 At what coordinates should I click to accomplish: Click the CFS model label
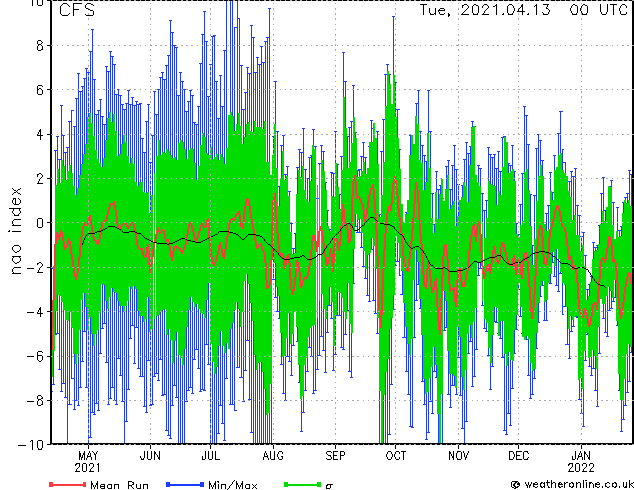coord(77,10)
